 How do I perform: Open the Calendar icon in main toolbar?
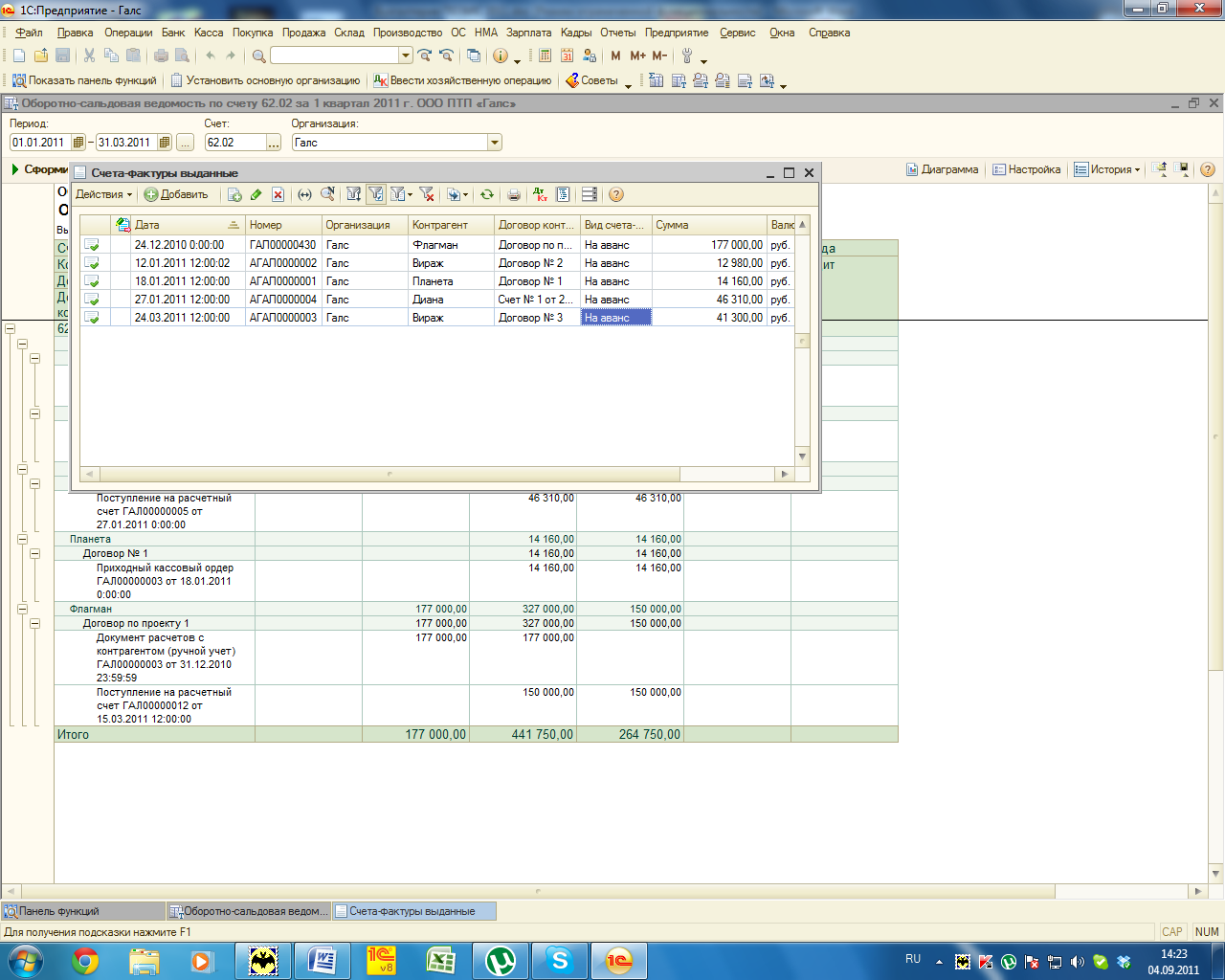pyautogui.click(x=567, y=56)
